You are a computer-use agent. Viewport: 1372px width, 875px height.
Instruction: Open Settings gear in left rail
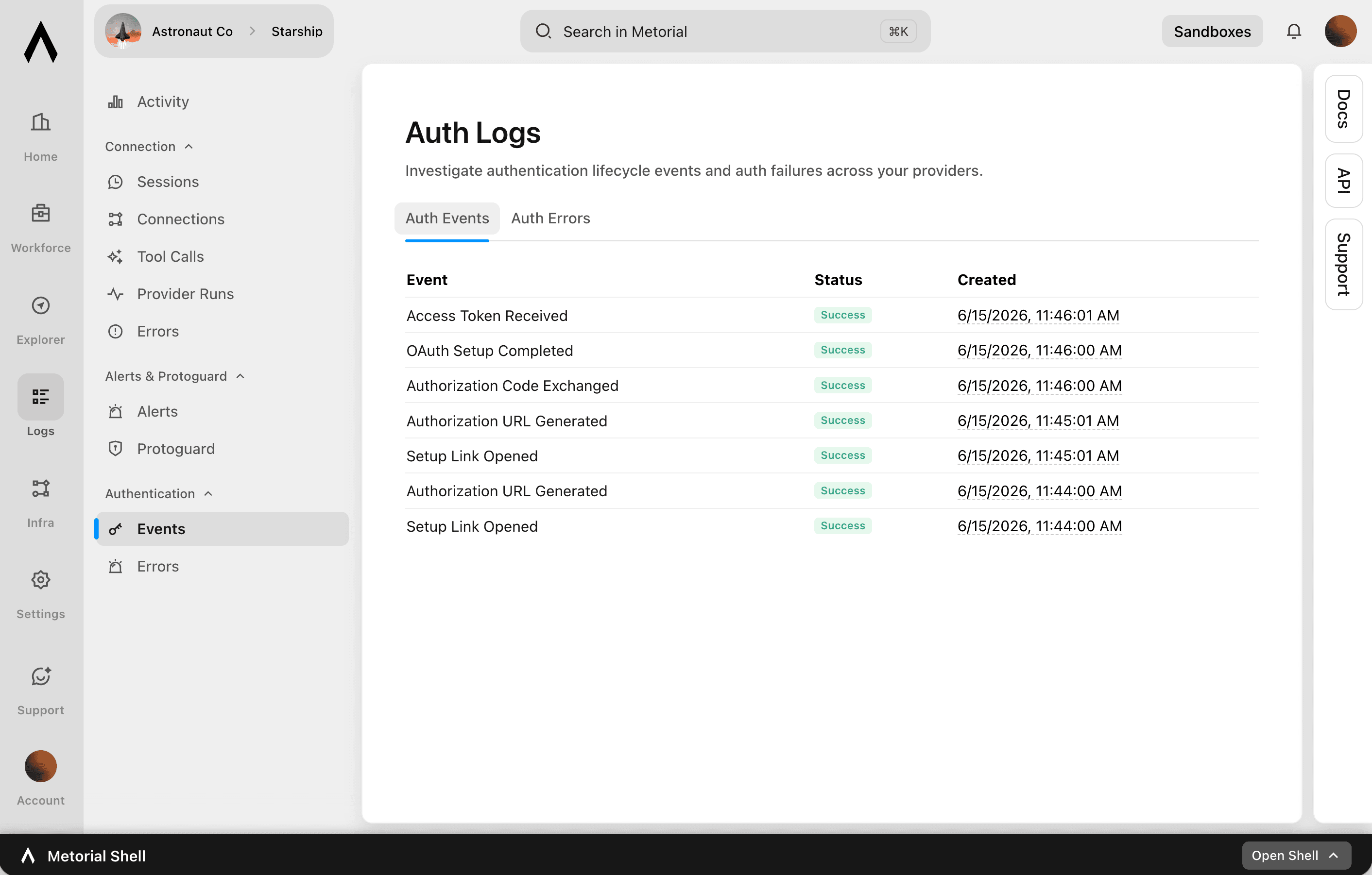(x=40, y=580)
